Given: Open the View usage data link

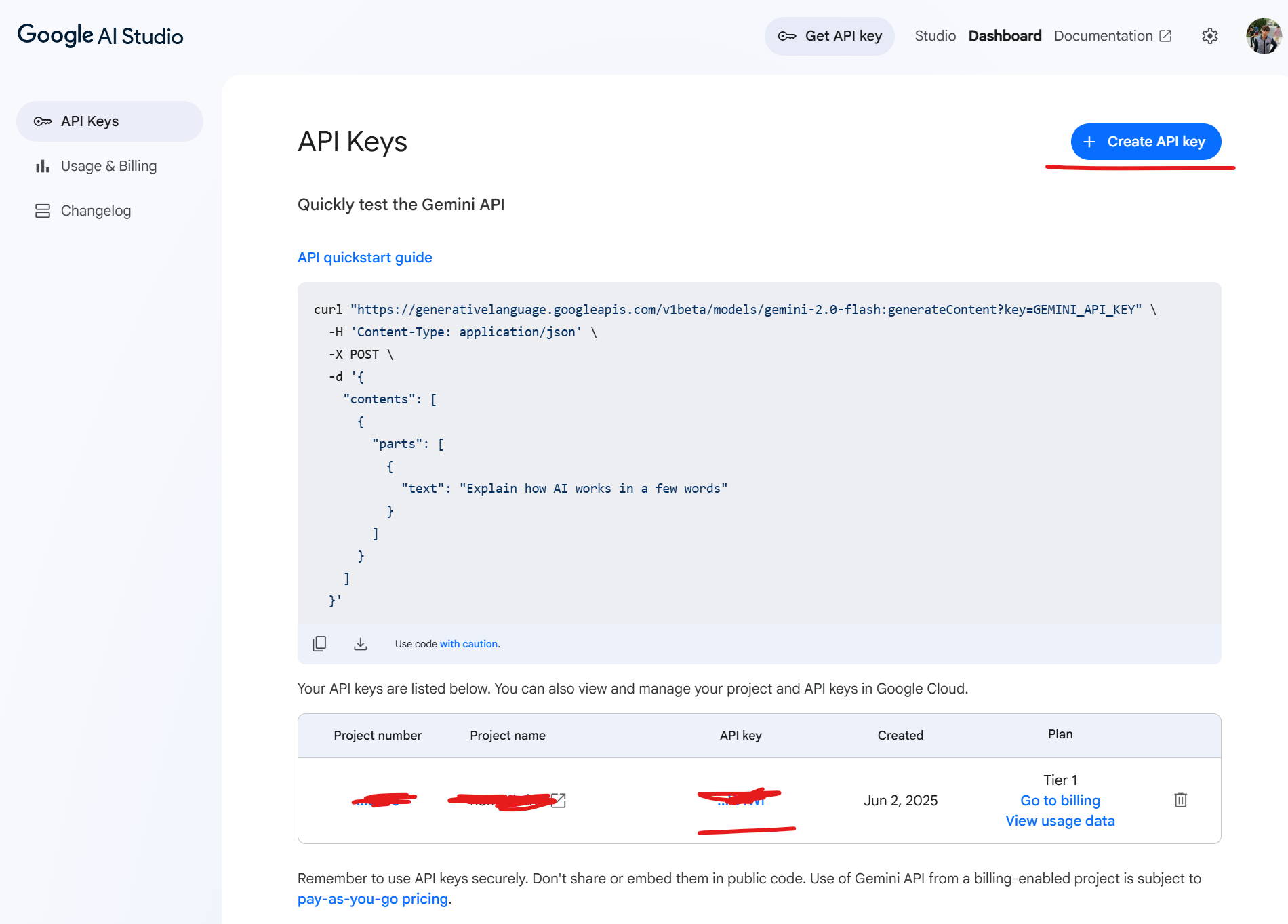Looking at the screenshot, I should pos(1060,821).
